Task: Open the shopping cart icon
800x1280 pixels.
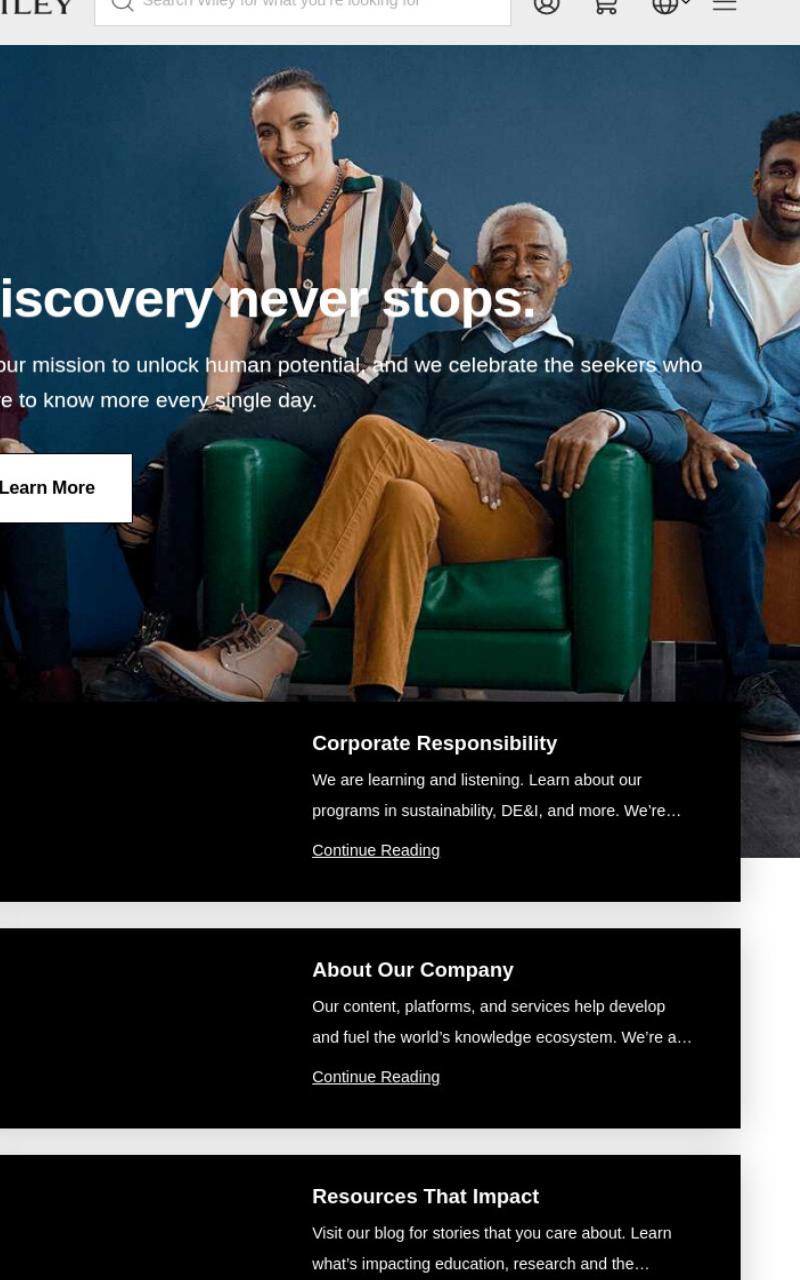Action: [606, 5]
